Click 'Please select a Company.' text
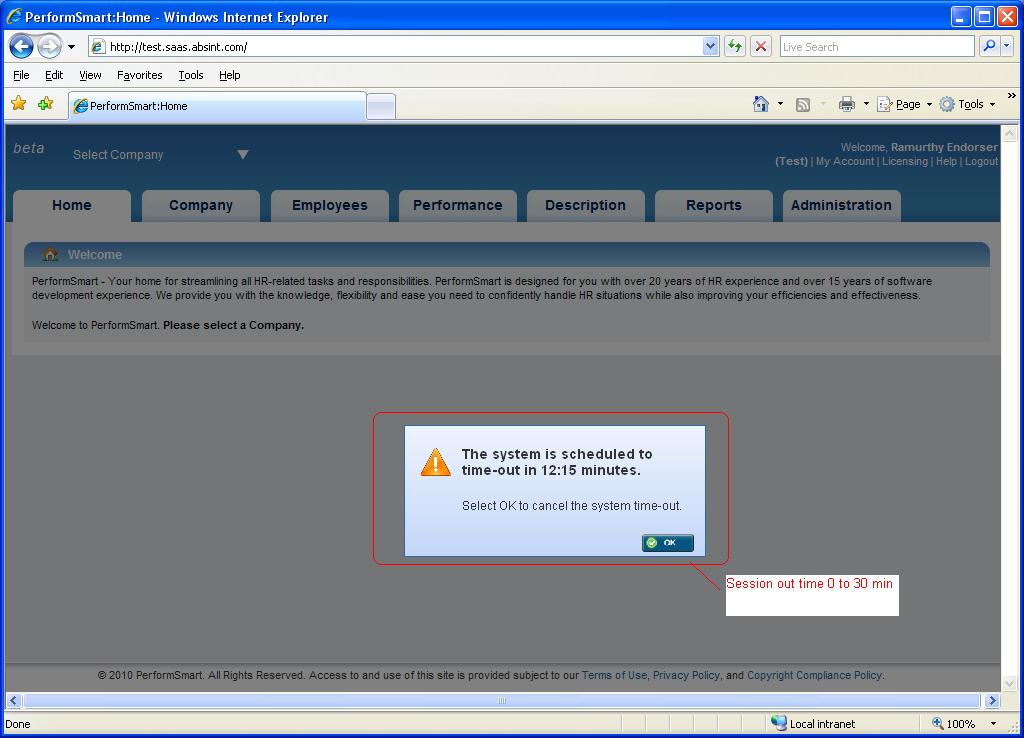The height and width of the screenshot is (738, 1024). click(233, 325)
